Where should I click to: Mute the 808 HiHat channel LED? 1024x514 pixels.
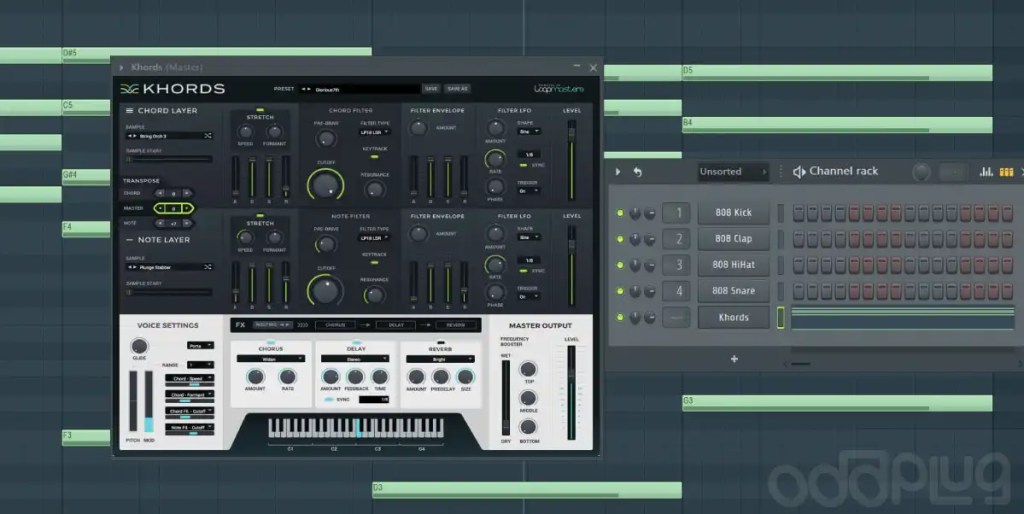pyautogui.click(x=620, y=265)
